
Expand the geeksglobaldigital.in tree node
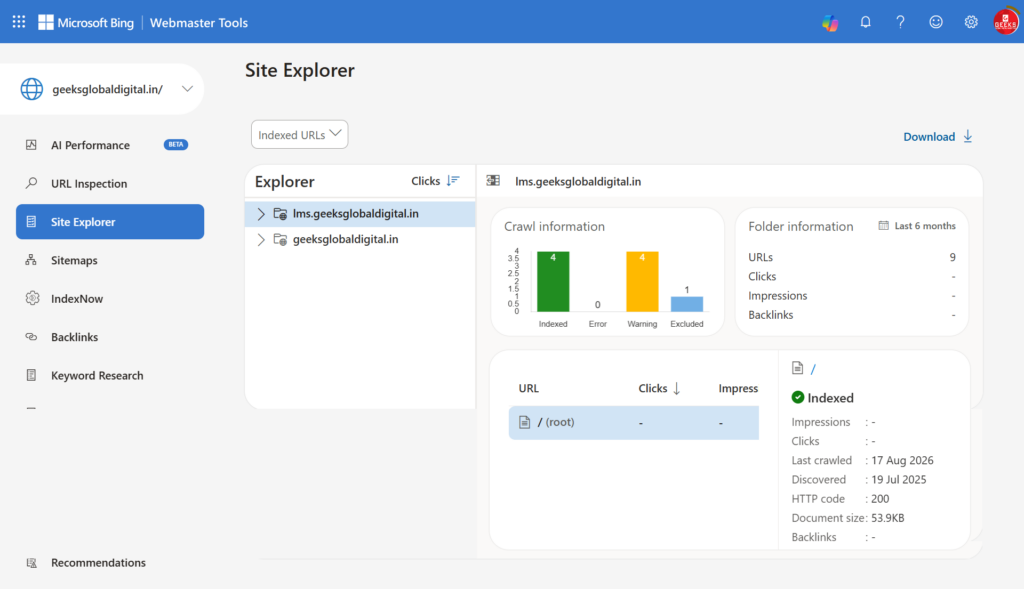click(261, 240)
